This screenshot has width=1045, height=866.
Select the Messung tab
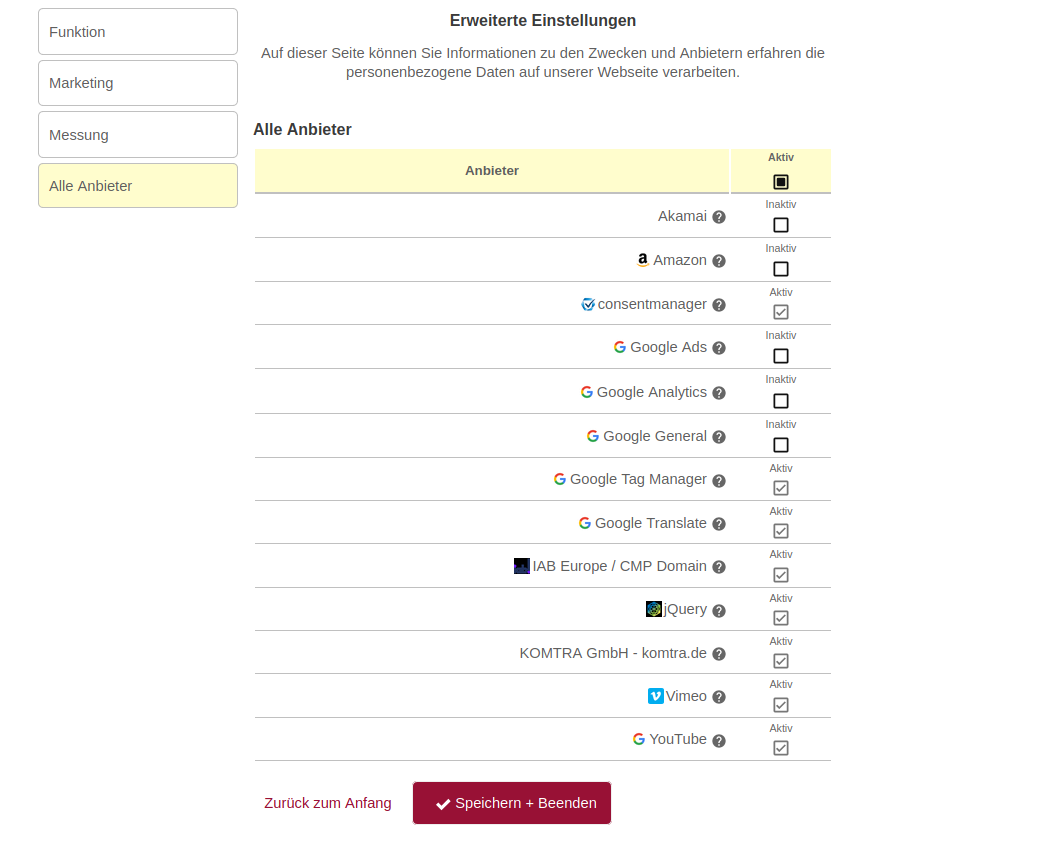pos(138,135)
